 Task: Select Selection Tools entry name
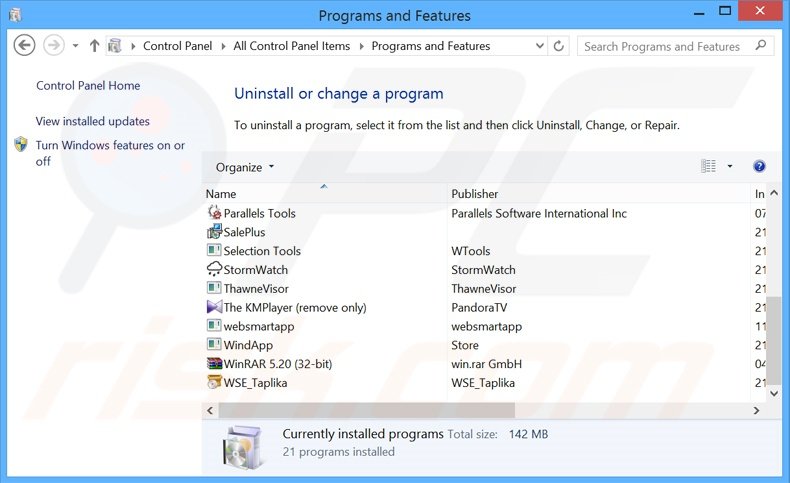click(x=262, y=251)
